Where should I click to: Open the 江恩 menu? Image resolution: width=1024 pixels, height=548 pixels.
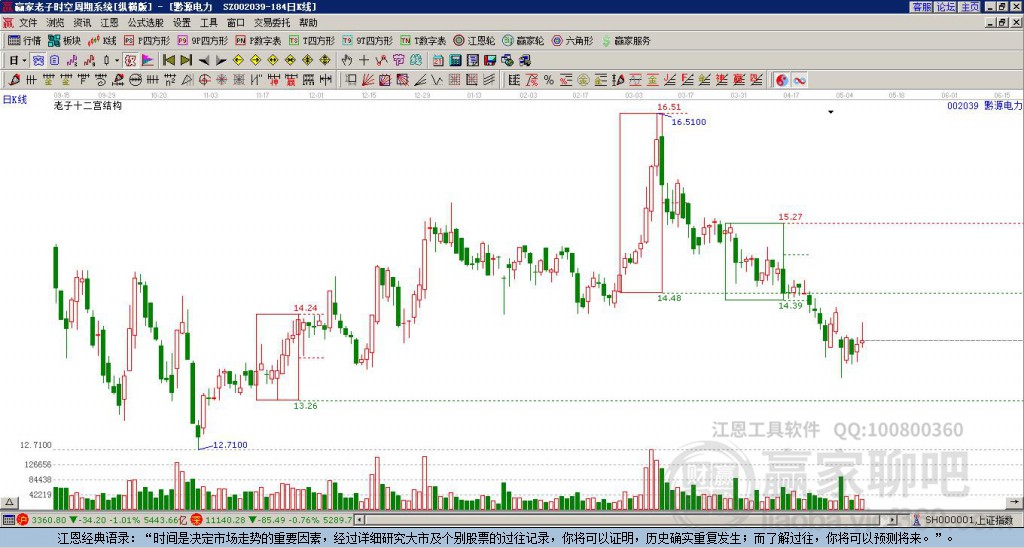109,23
